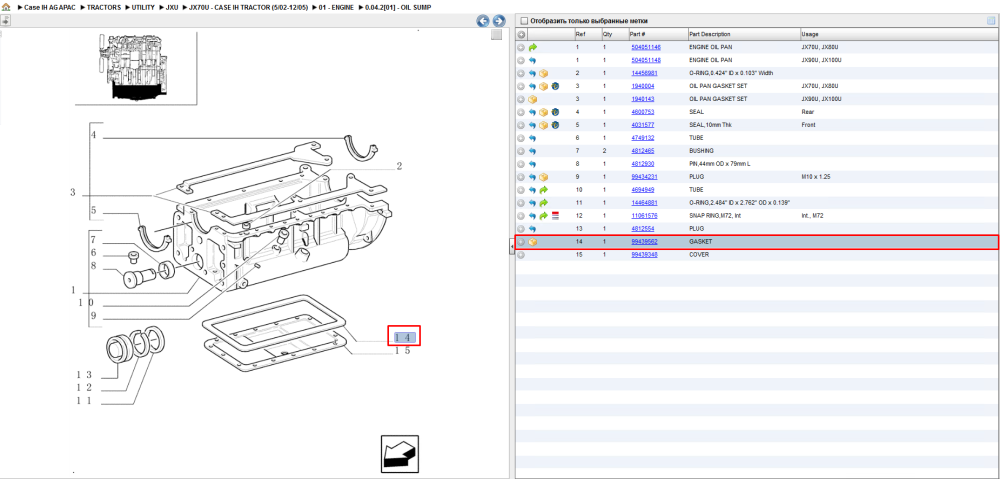Sort by the Ref column header
The height and width of the screenshot is (479, 1000).
[x=580, y=34]
